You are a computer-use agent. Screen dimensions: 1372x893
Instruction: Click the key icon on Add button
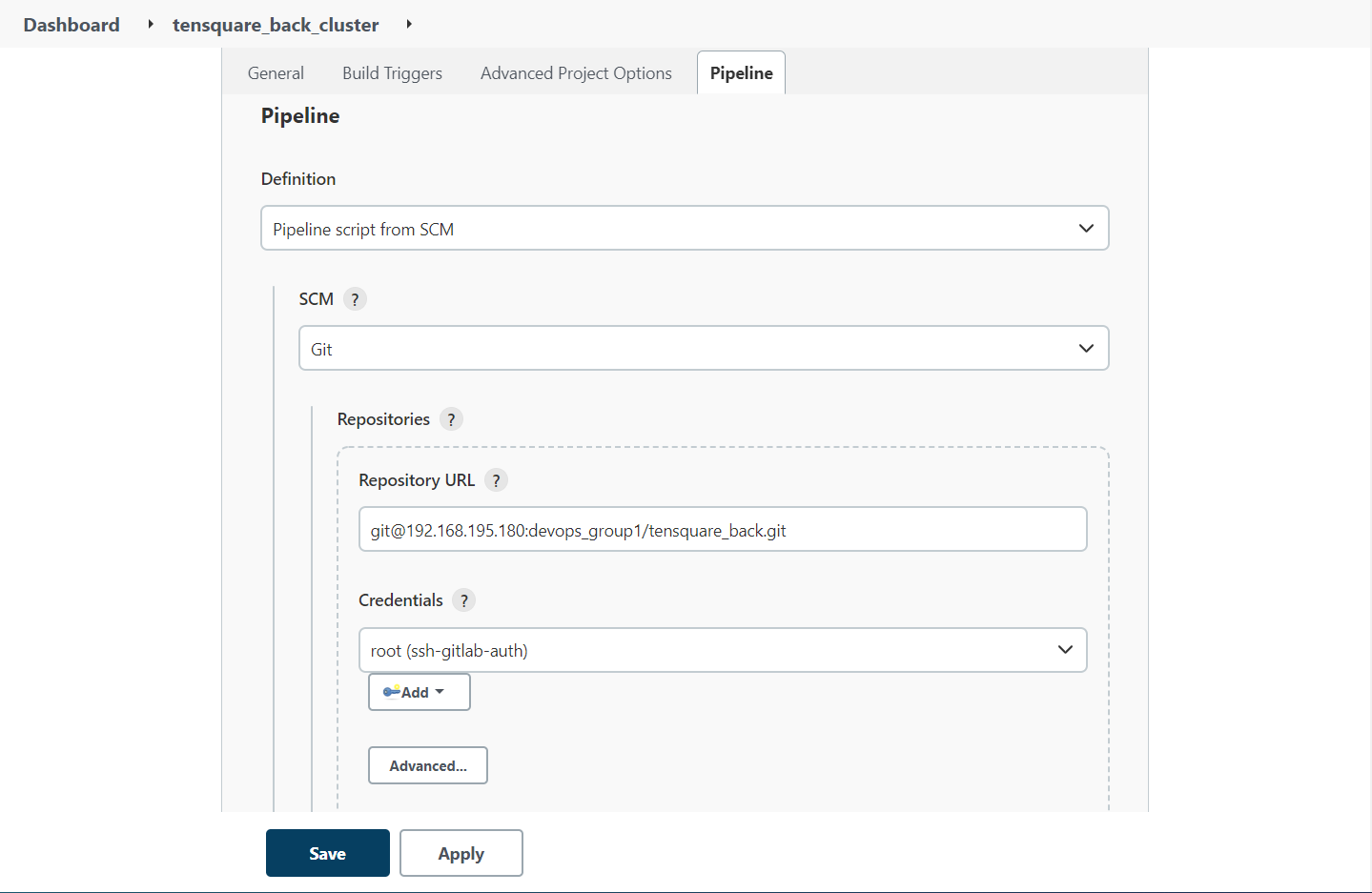click(391, 692)
